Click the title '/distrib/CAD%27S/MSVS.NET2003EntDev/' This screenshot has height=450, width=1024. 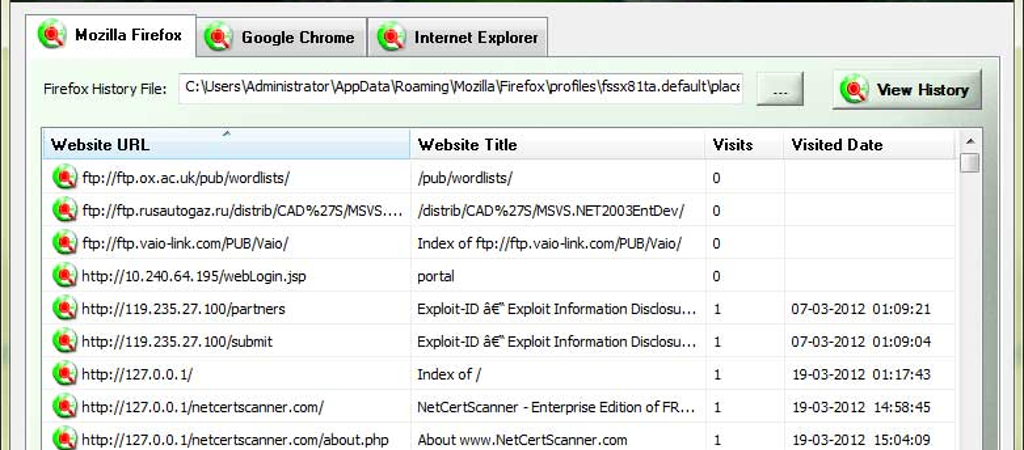551,210
